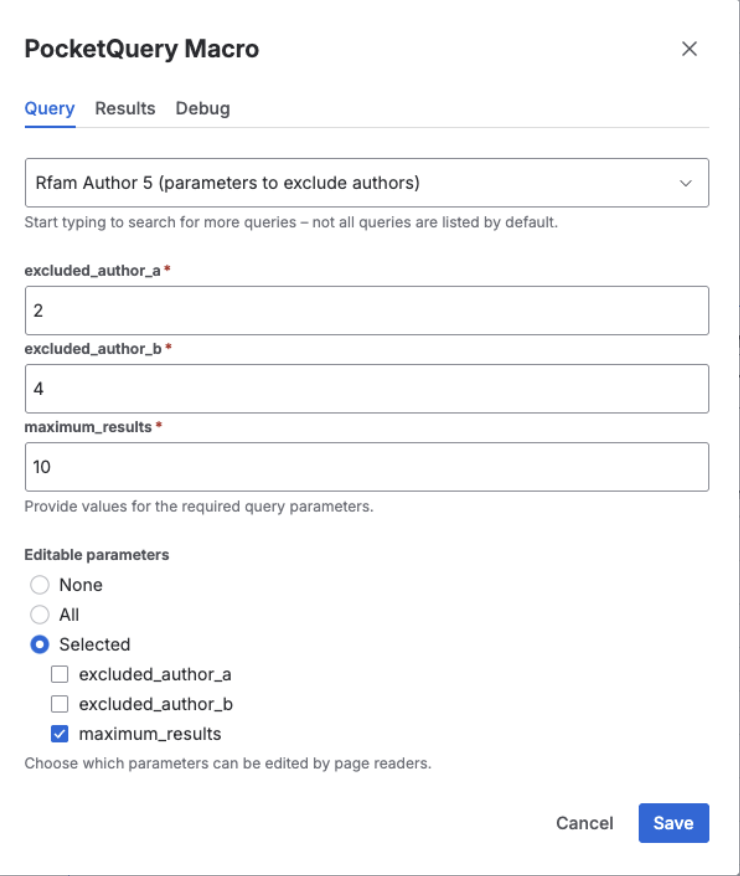Select the None editable parameters option
The width and height of the screenshot is (740, 876).
click(x=38, y=585)
